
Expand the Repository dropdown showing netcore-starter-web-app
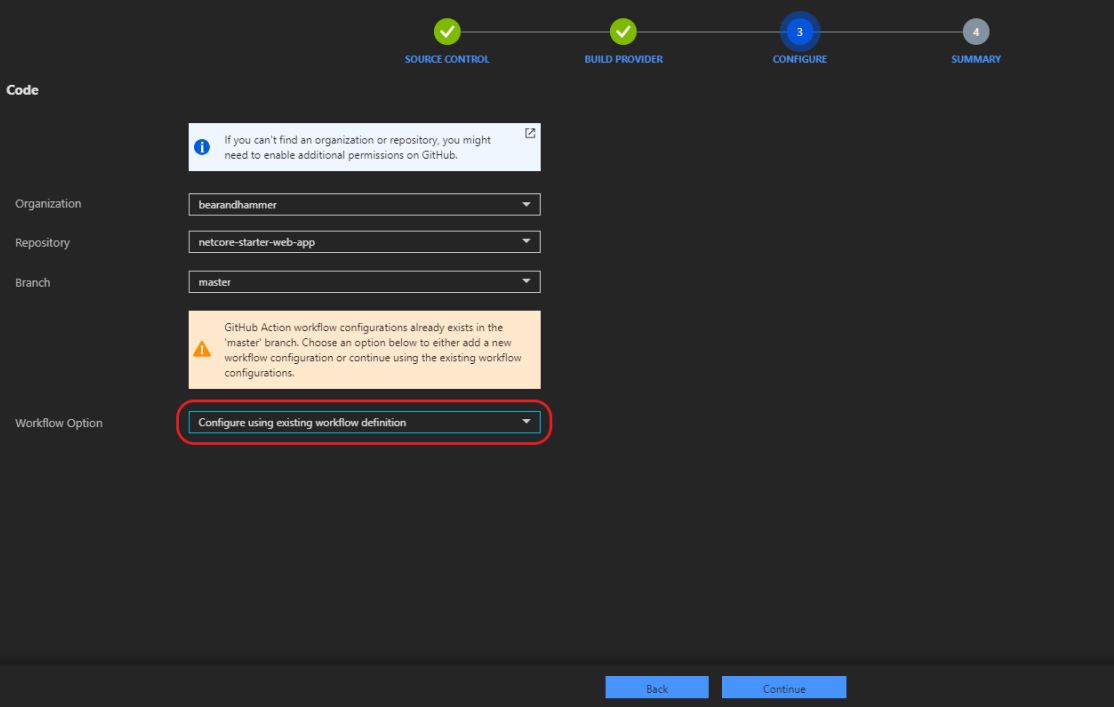(x=363, y=242)
